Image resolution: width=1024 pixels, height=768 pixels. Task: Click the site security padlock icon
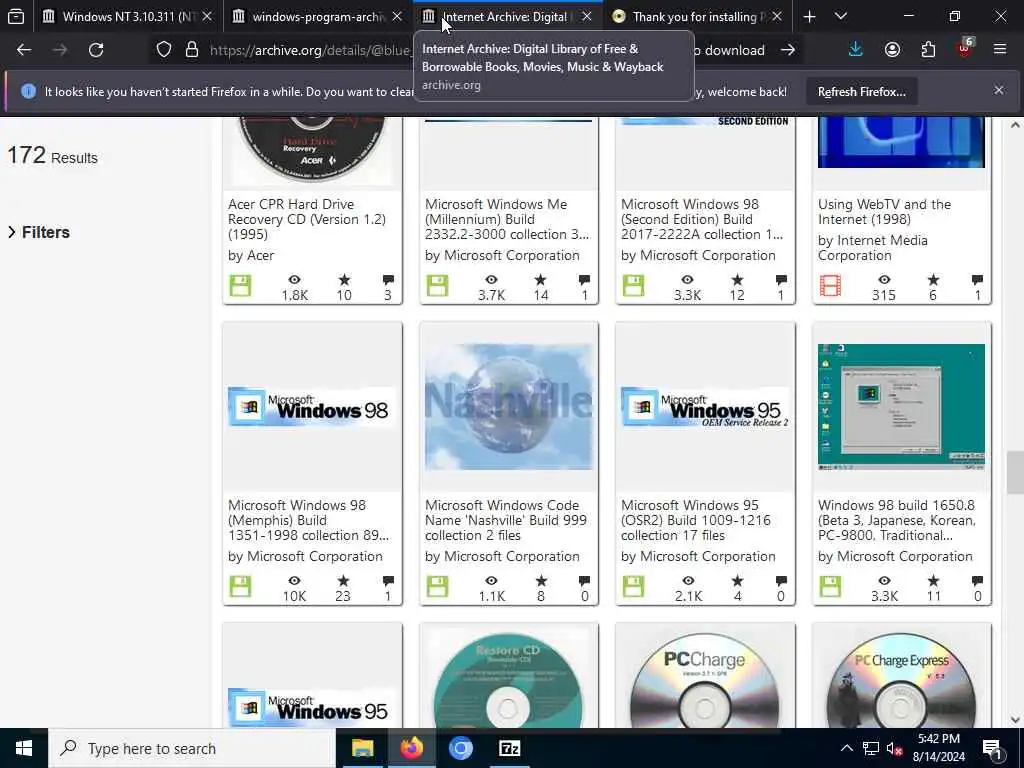[191, 50]
